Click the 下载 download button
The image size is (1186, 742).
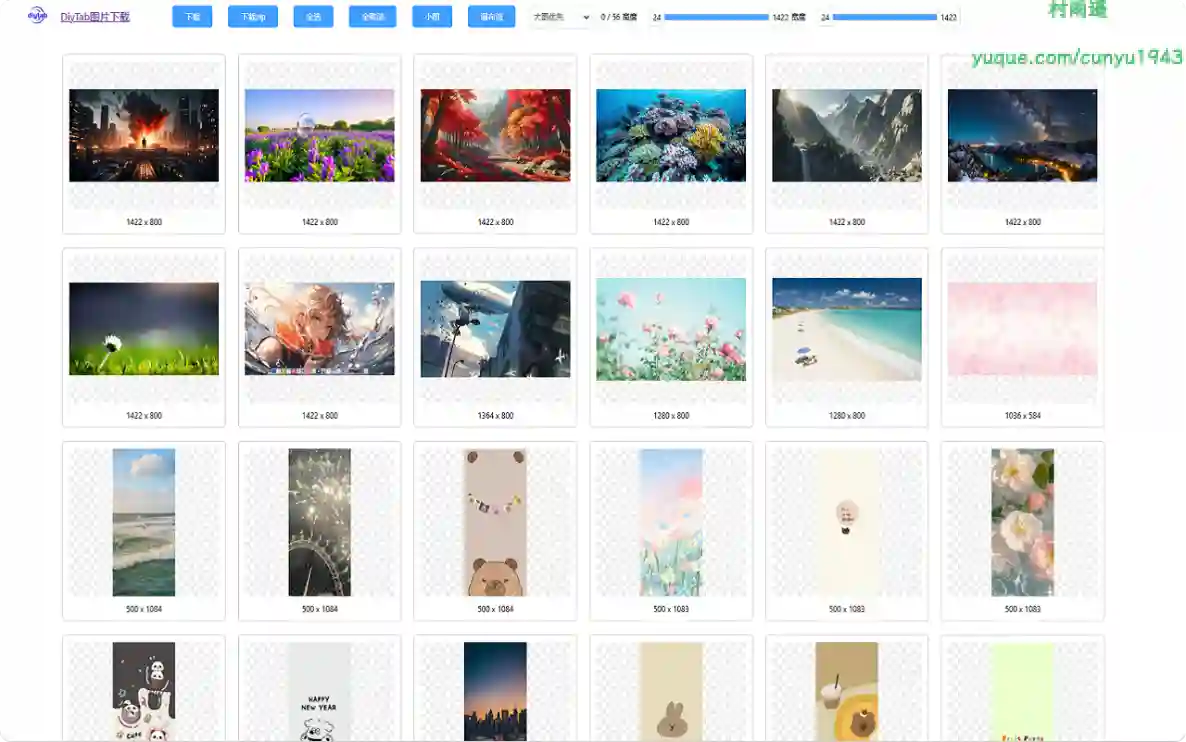point(192,17)
